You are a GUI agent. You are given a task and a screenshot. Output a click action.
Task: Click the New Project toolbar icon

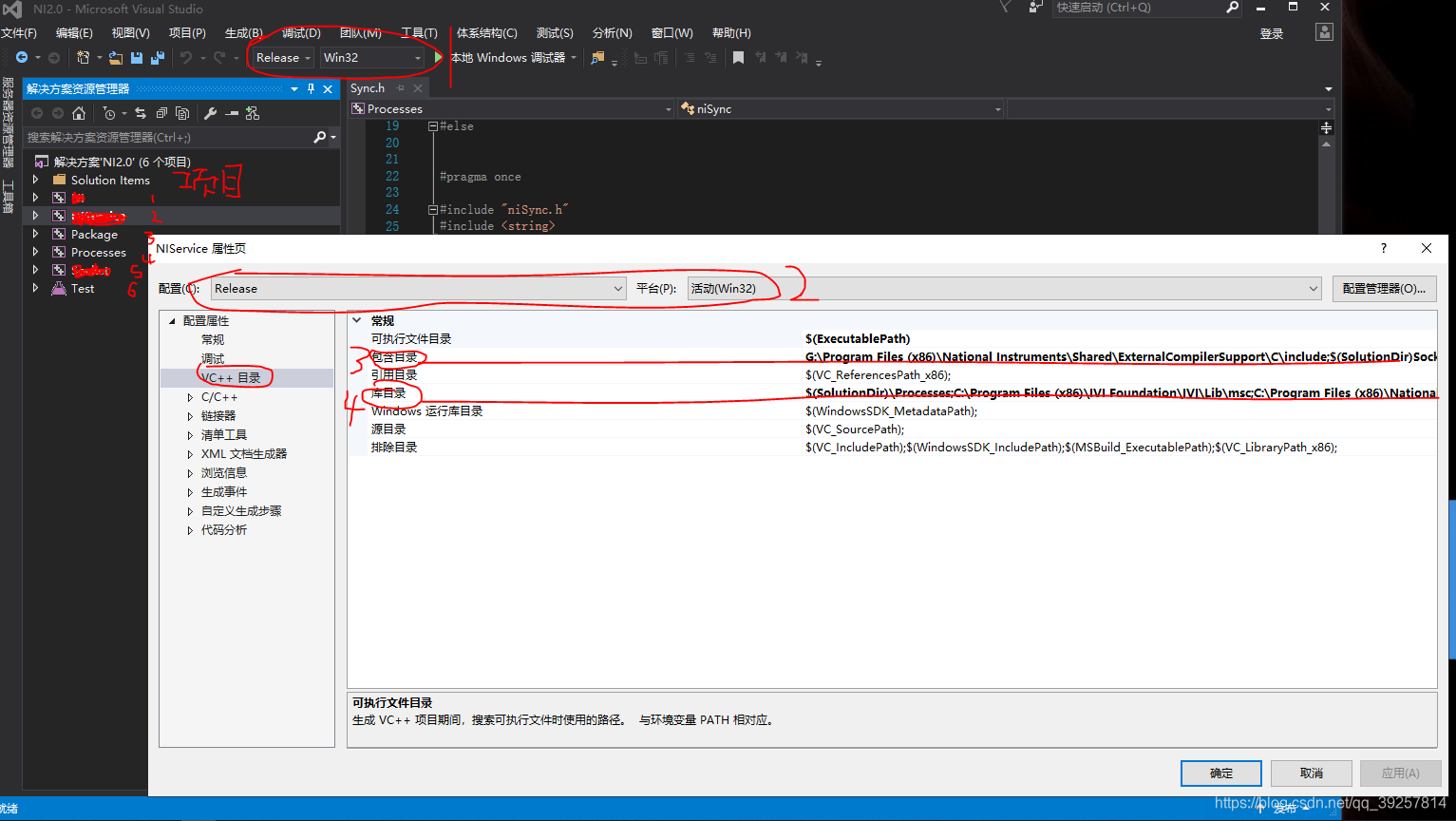tap(83, 58)
